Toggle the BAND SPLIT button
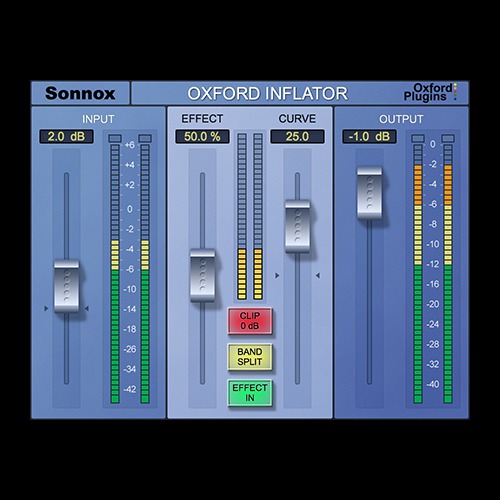 pos(250,357)
